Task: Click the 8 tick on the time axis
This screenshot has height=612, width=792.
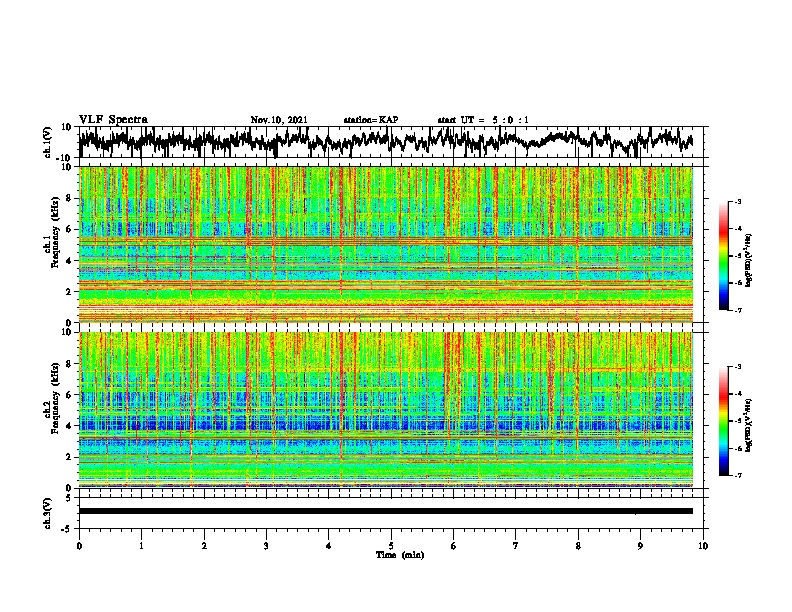Action: click(578, 546)
